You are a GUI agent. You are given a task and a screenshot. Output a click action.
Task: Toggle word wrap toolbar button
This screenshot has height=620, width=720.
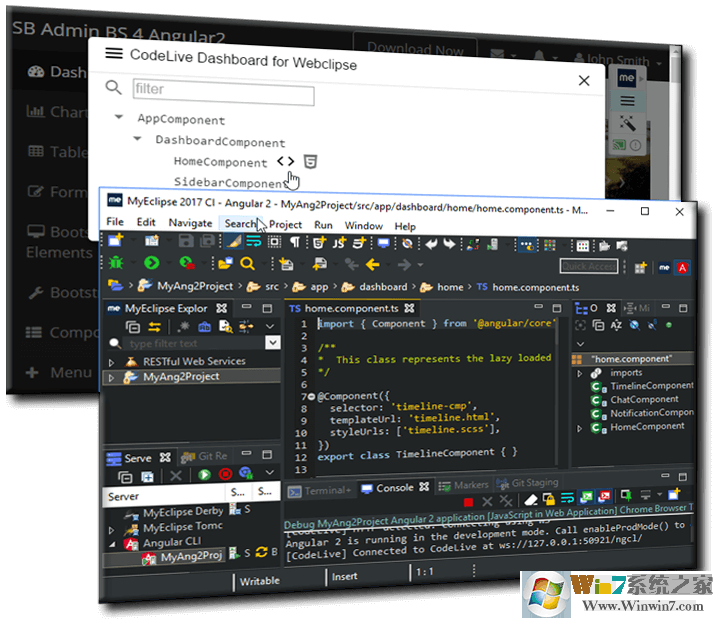click(x=254, y=241)
